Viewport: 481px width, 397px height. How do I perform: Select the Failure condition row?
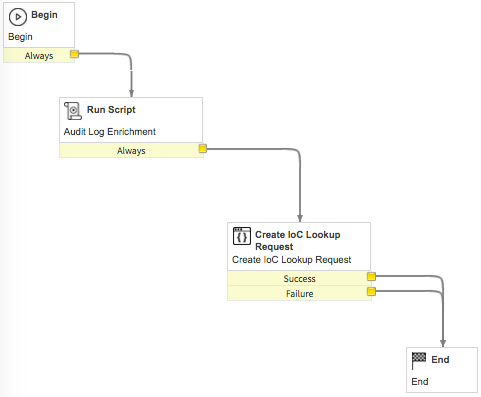pyautogui.click(x=299, y=293)
